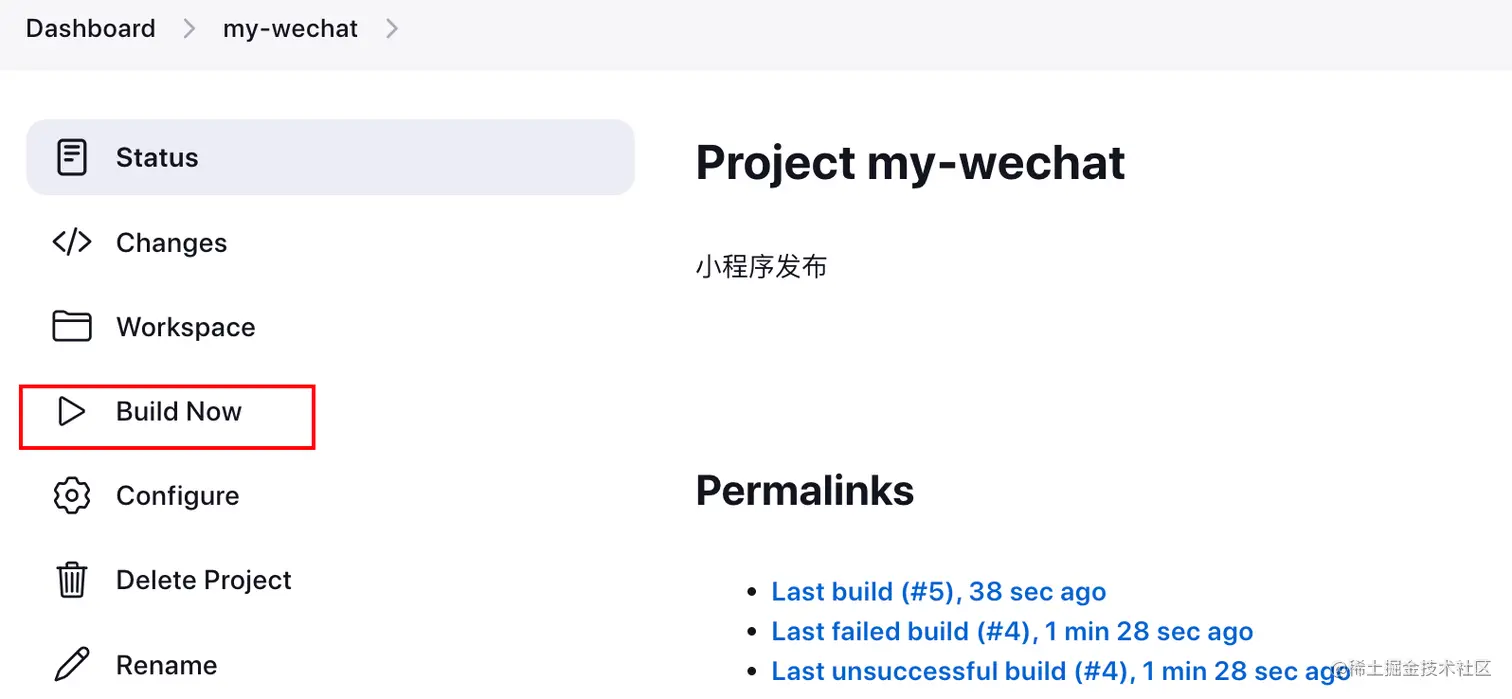Viewport: 1512px width, 699px height.
Task: Click the Rename pencil icon
Action: (72, 664)
